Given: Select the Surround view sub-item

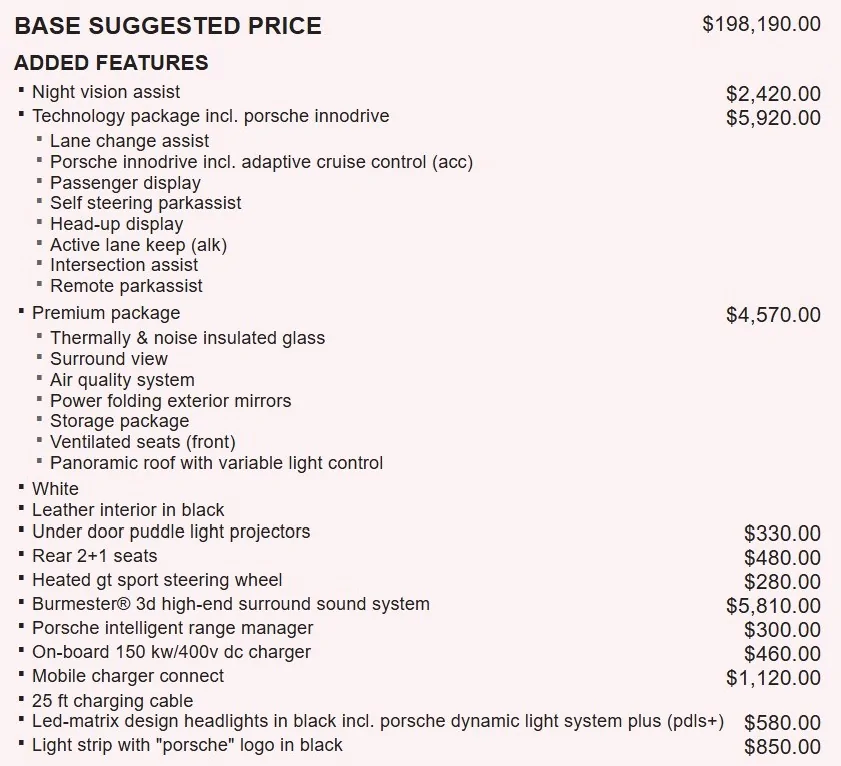Looking at the screenshot, I should click(x=109, y=358).
